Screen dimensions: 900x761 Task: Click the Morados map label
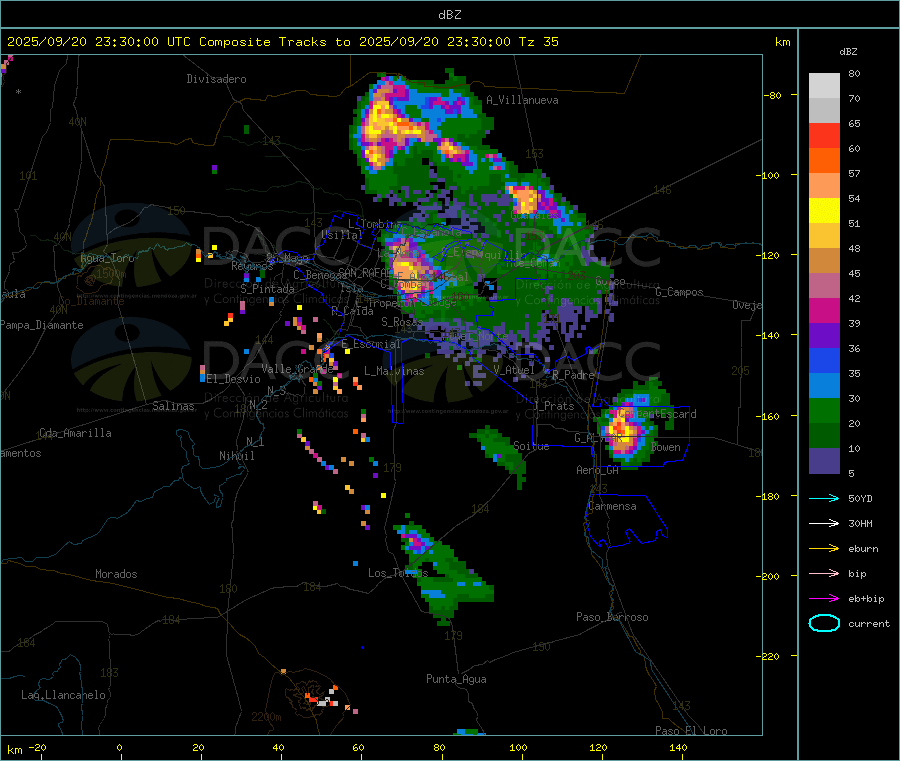coord(116,574)
